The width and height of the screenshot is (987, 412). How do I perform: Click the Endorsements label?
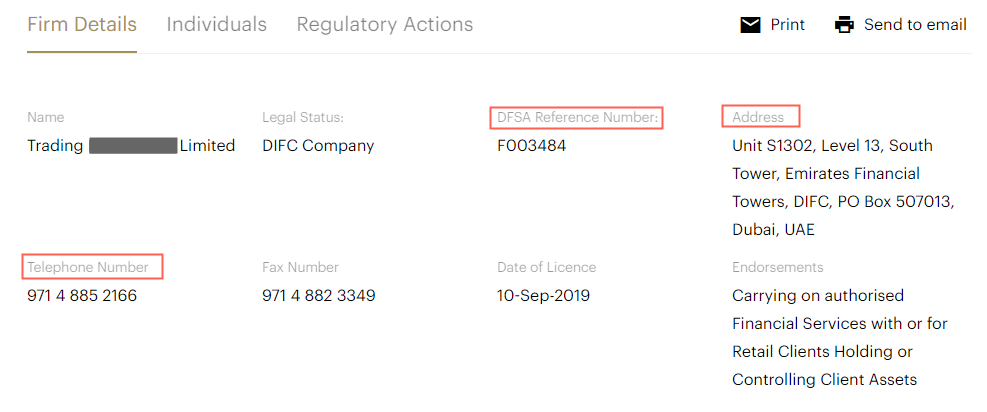[778, 267]
